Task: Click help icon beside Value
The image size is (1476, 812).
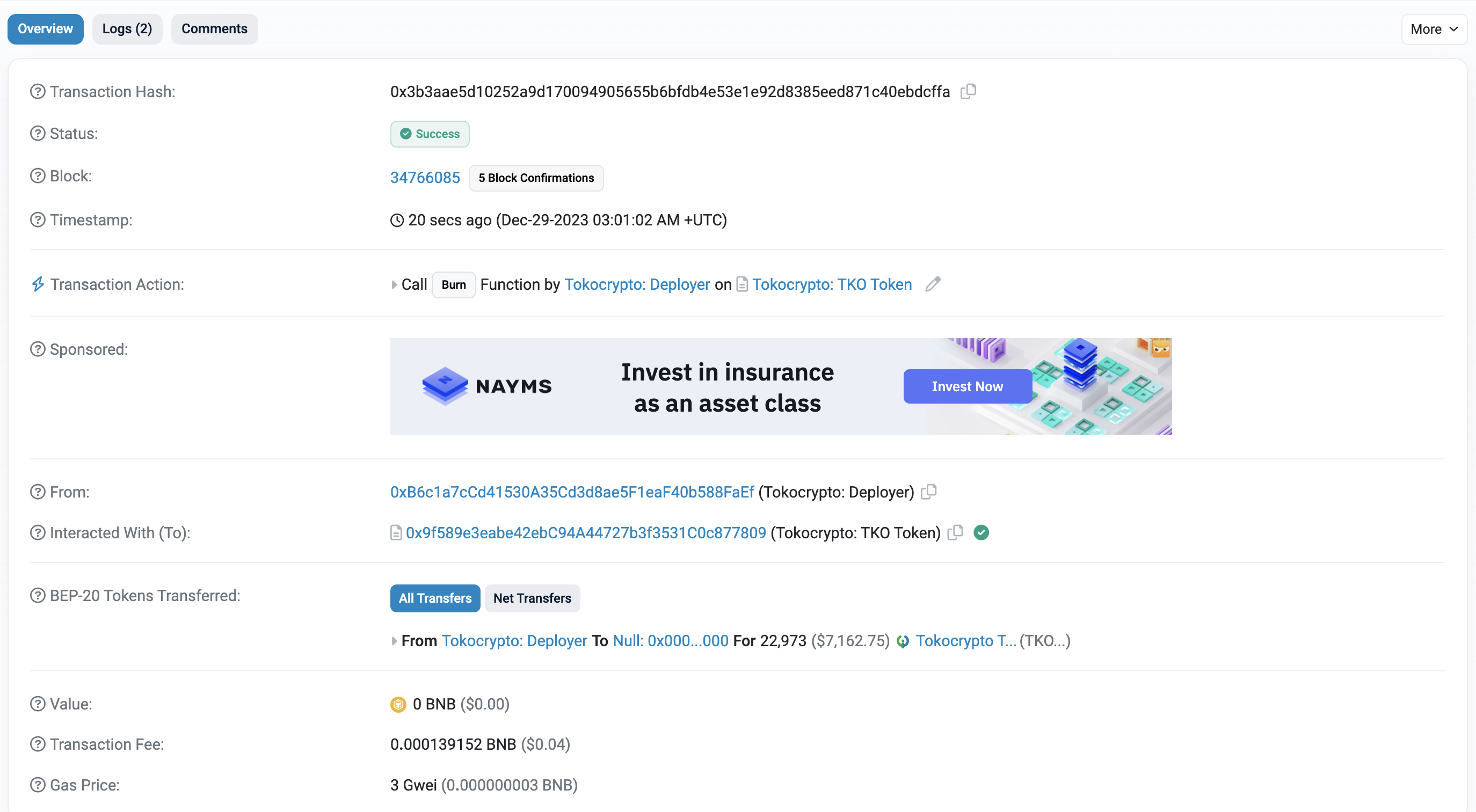Action: click(38, 704)
